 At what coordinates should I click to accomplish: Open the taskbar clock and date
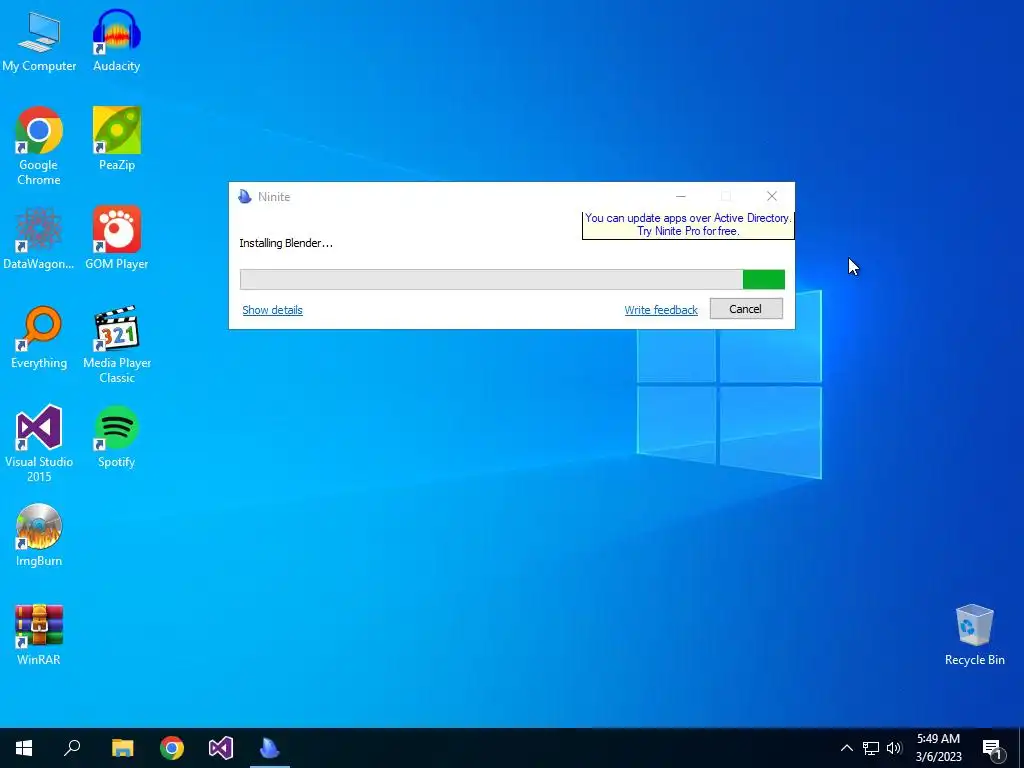(x=938, y=748)
